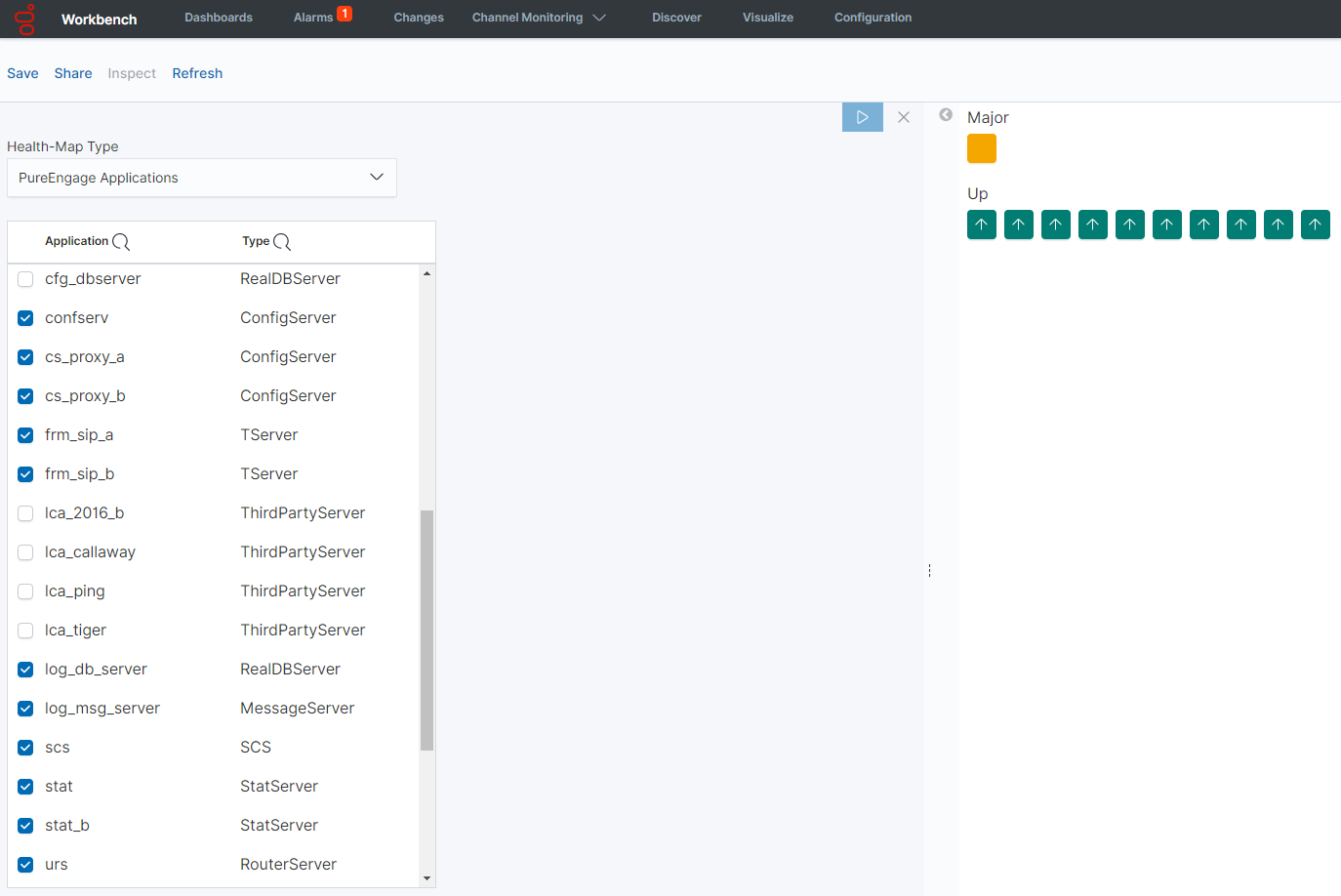
Task: Uncheck the urs checkbox
Action: pos(25,865)
